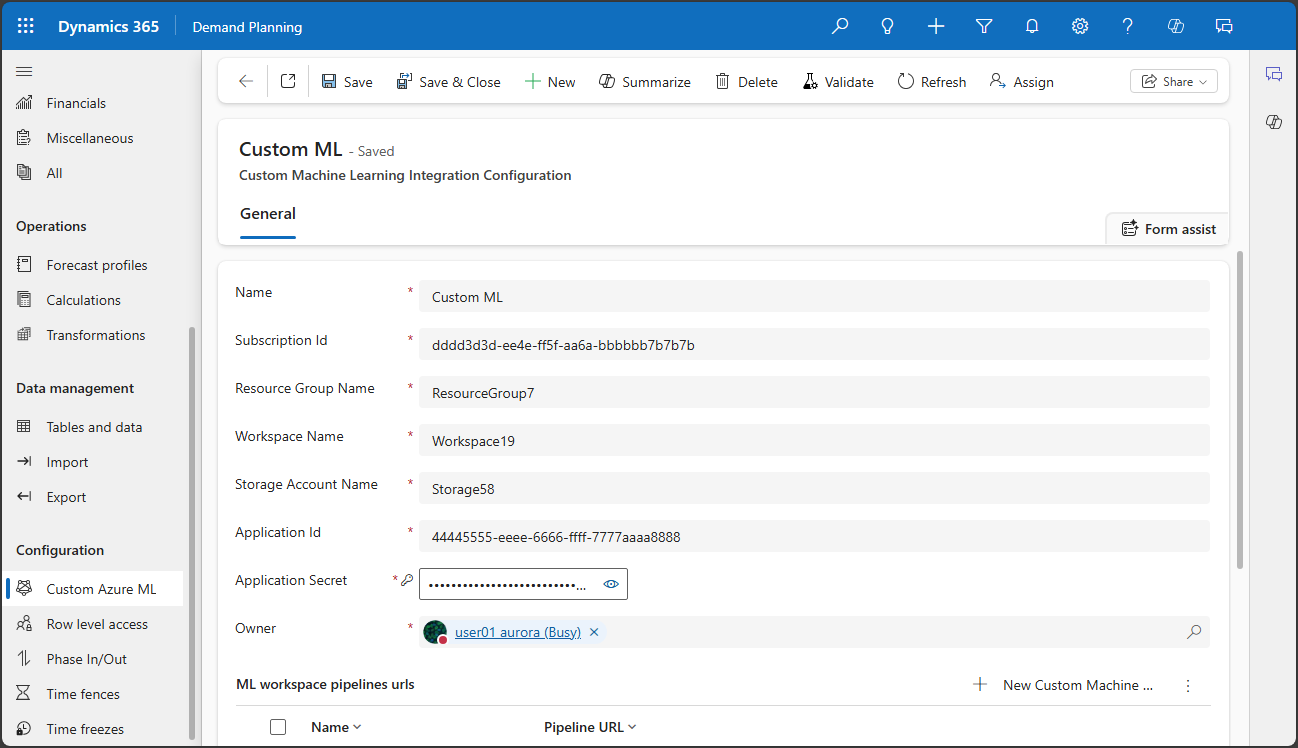Click the Validate button
This screenshot has width=1298, height=748.
(x=838, y=82)
